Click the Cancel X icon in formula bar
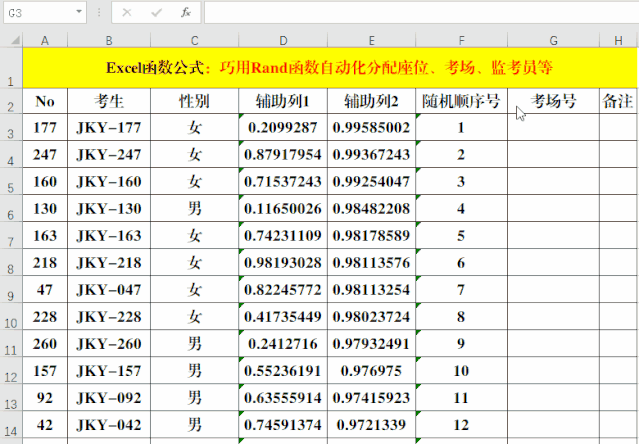The width and height of the screenshot is (639, 444). (128, 13)
